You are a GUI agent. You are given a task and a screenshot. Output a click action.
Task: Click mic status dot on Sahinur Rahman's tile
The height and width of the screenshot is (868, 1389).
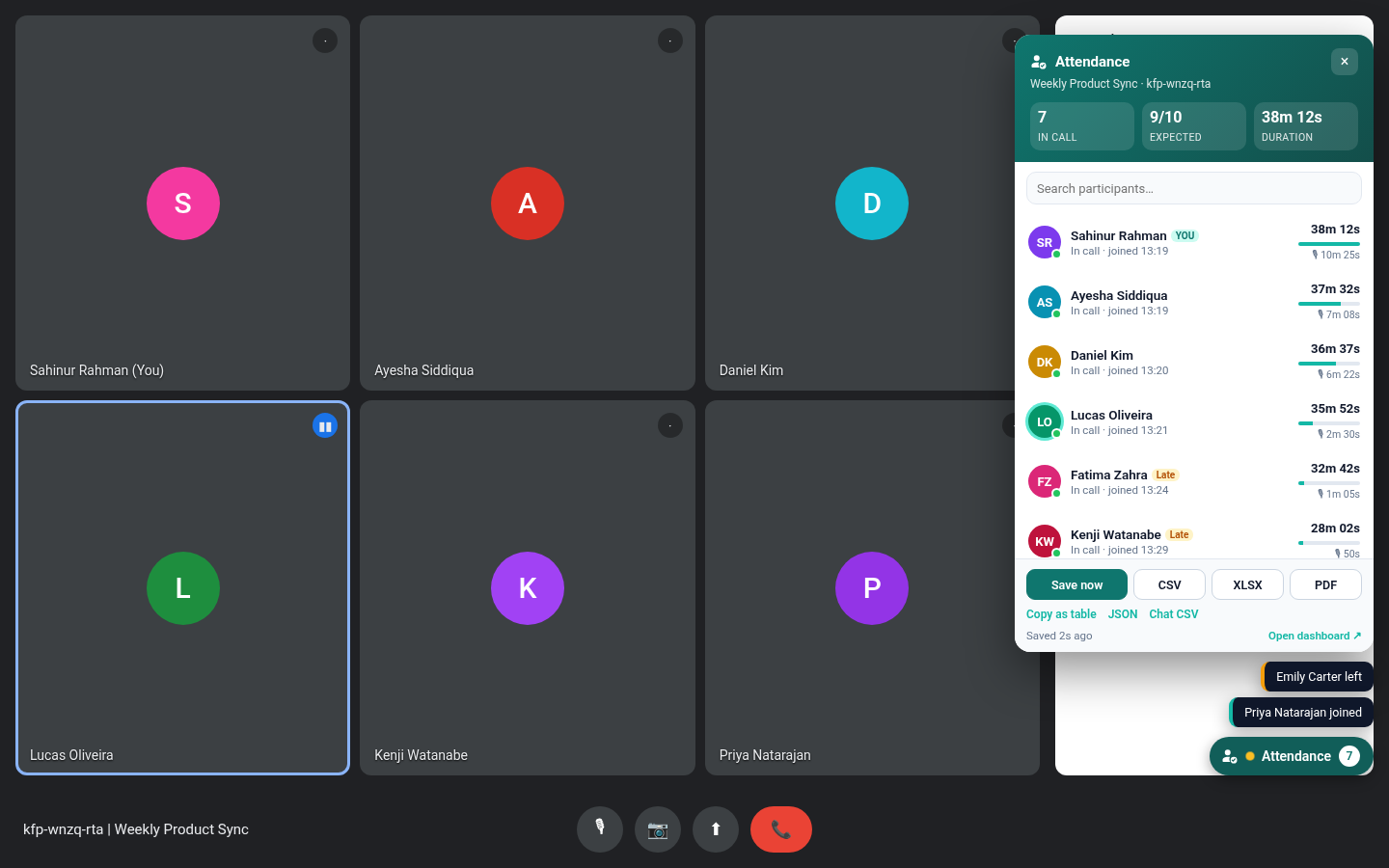pos(325,41)
